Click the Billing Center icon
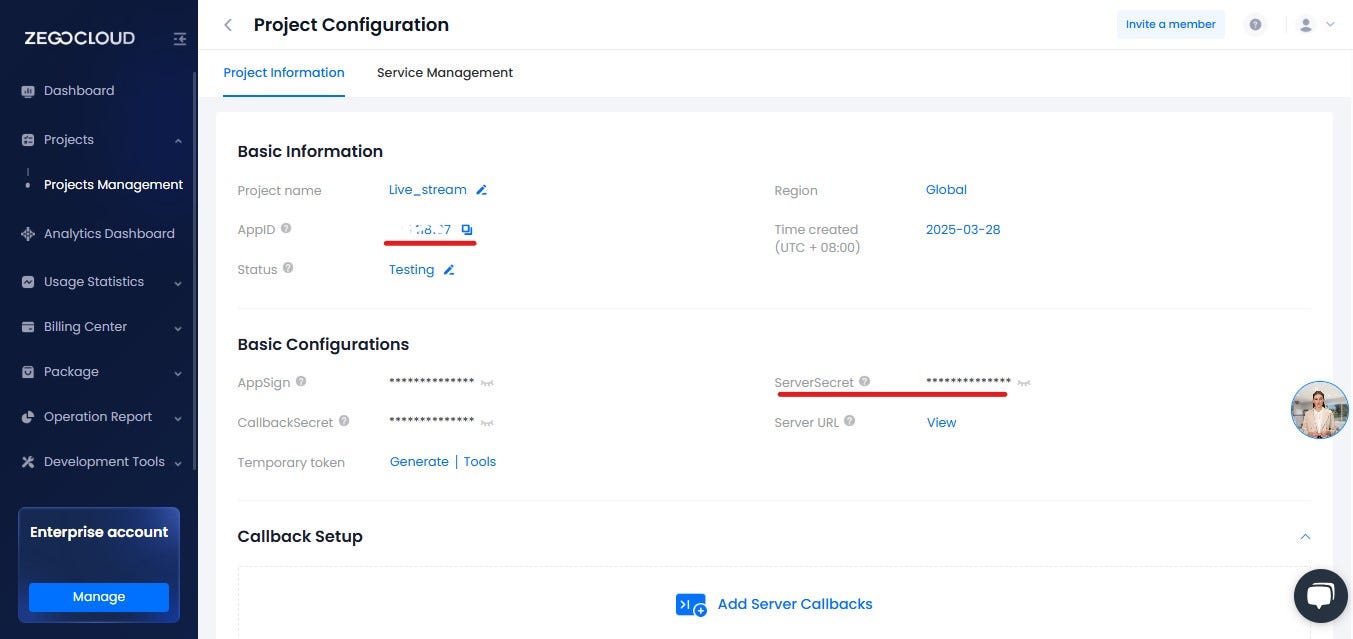The width and height of the screenshot is (1353, 639). [28, 327]
